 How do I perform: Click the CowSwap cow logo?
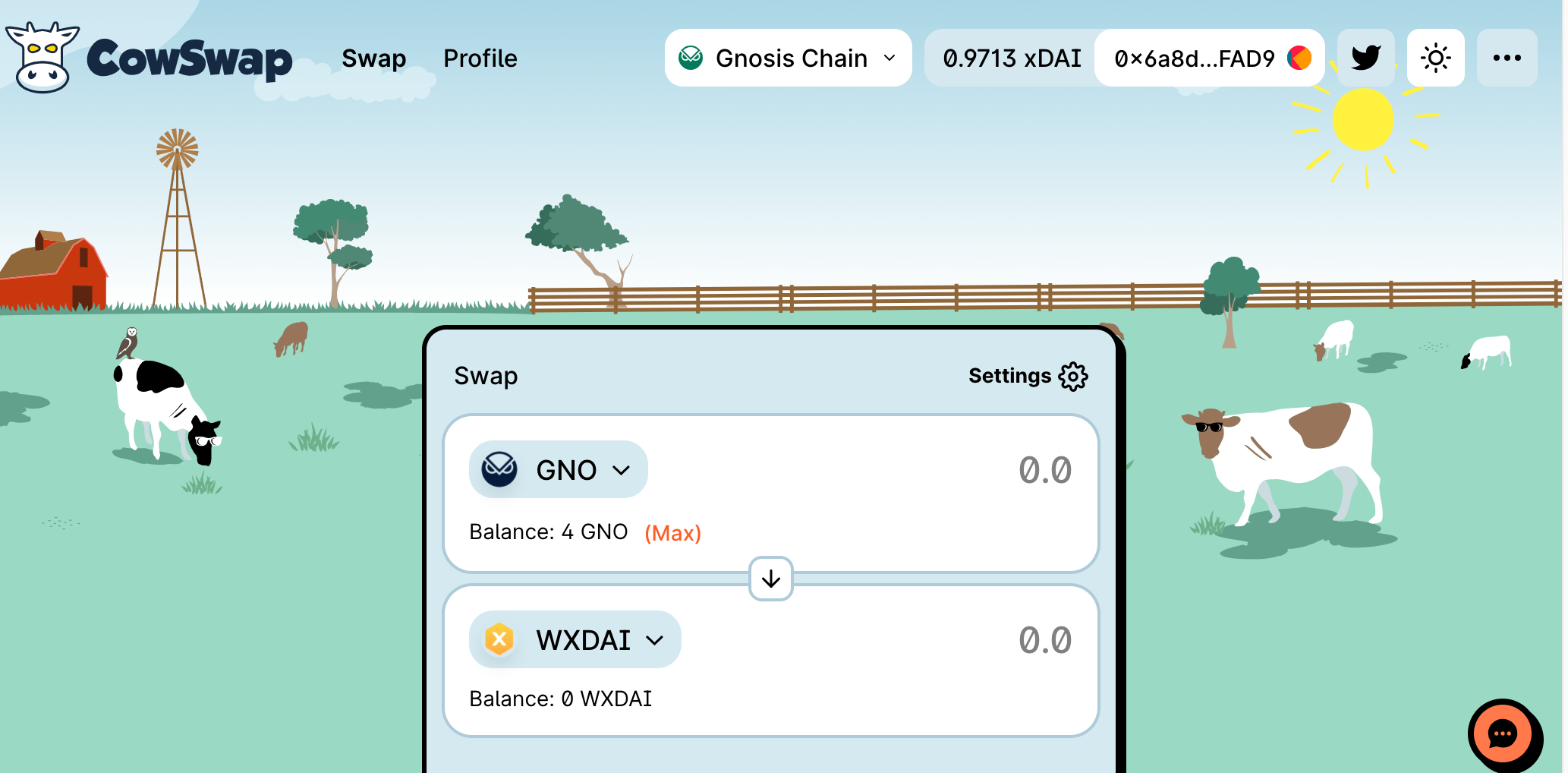(x=150, y=58)
